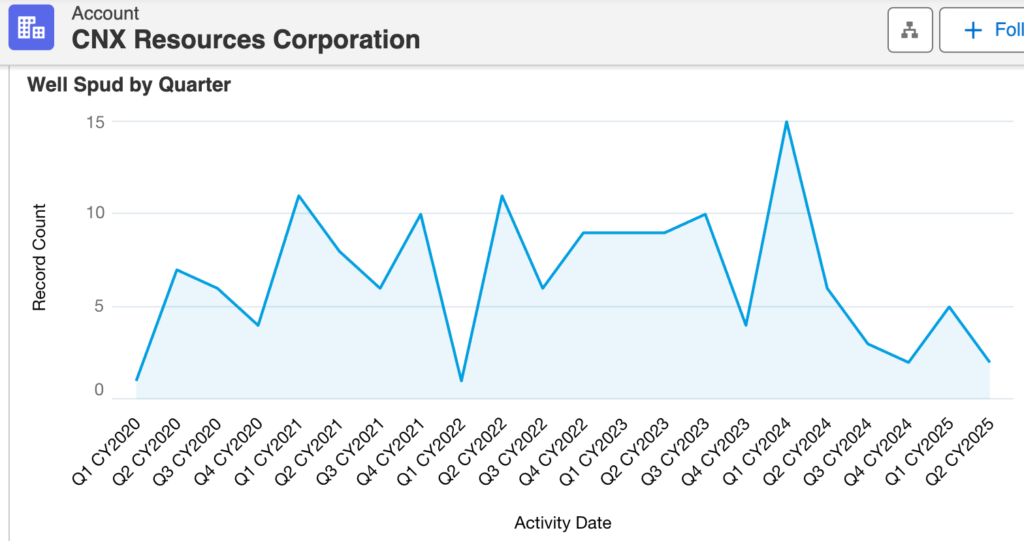Click the Q4 CY2020 axis label
Viewport: 1024px width, 541px height.
point(228,451)
